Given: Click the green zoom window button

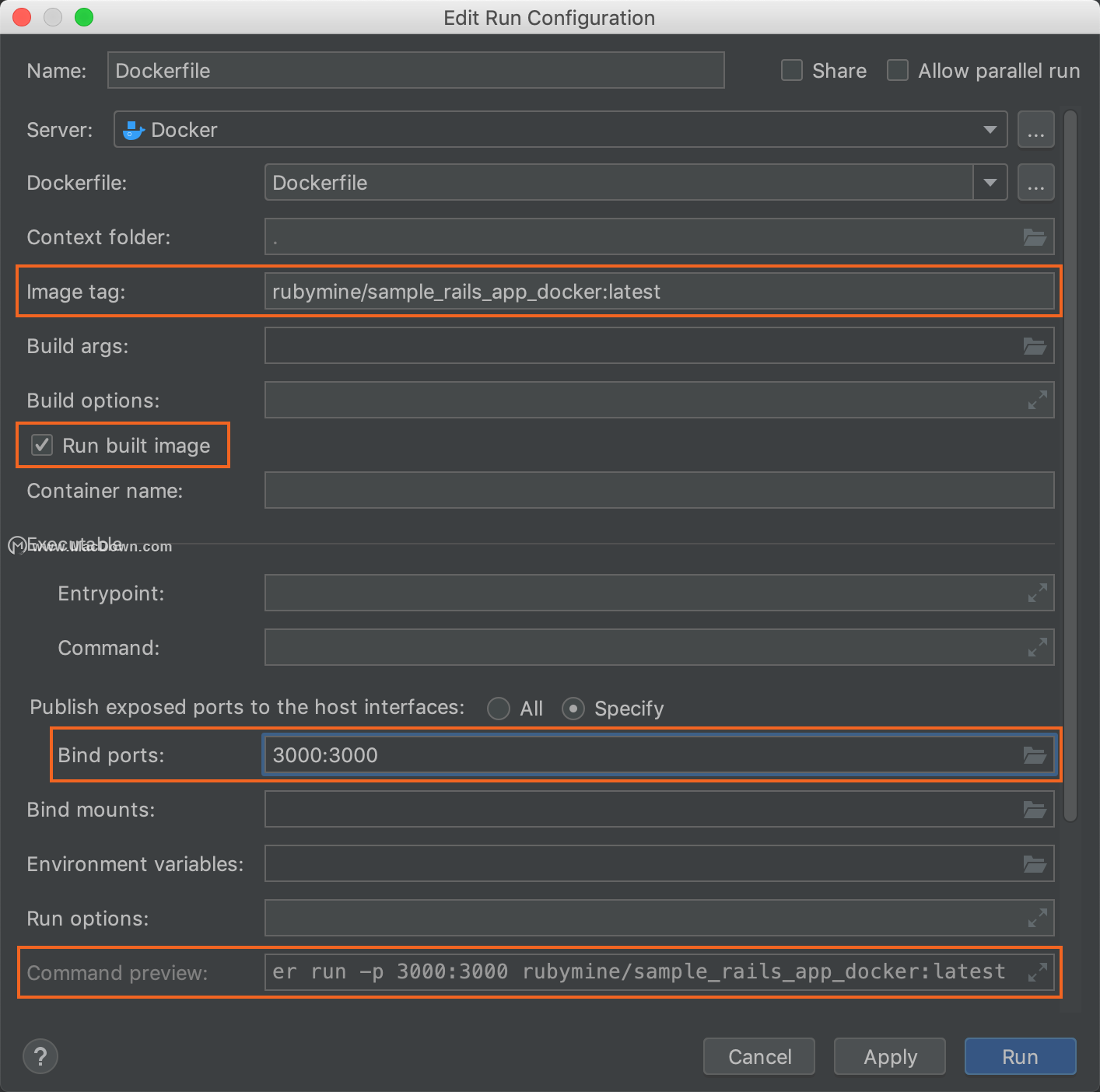Looking at the screenshot, I should point(84,17).
